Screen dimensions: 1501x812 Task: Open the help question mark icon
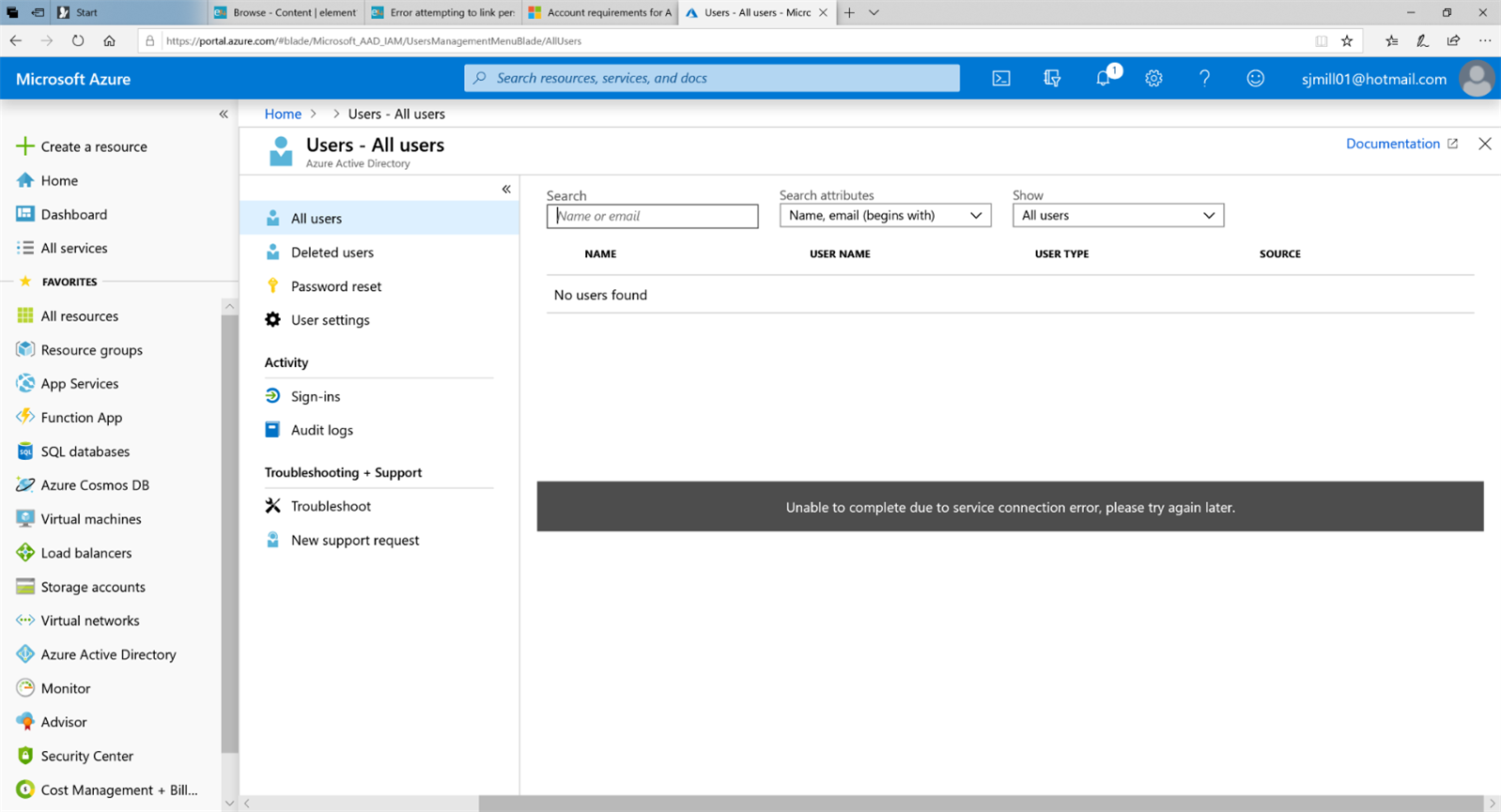coord(1204,79)
